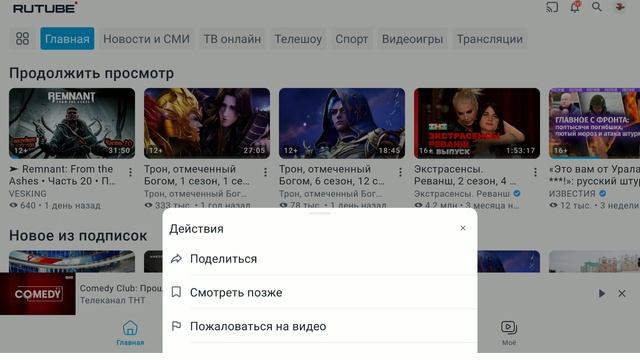Click the Телеканал ТНТ channel name

(112, 300)
